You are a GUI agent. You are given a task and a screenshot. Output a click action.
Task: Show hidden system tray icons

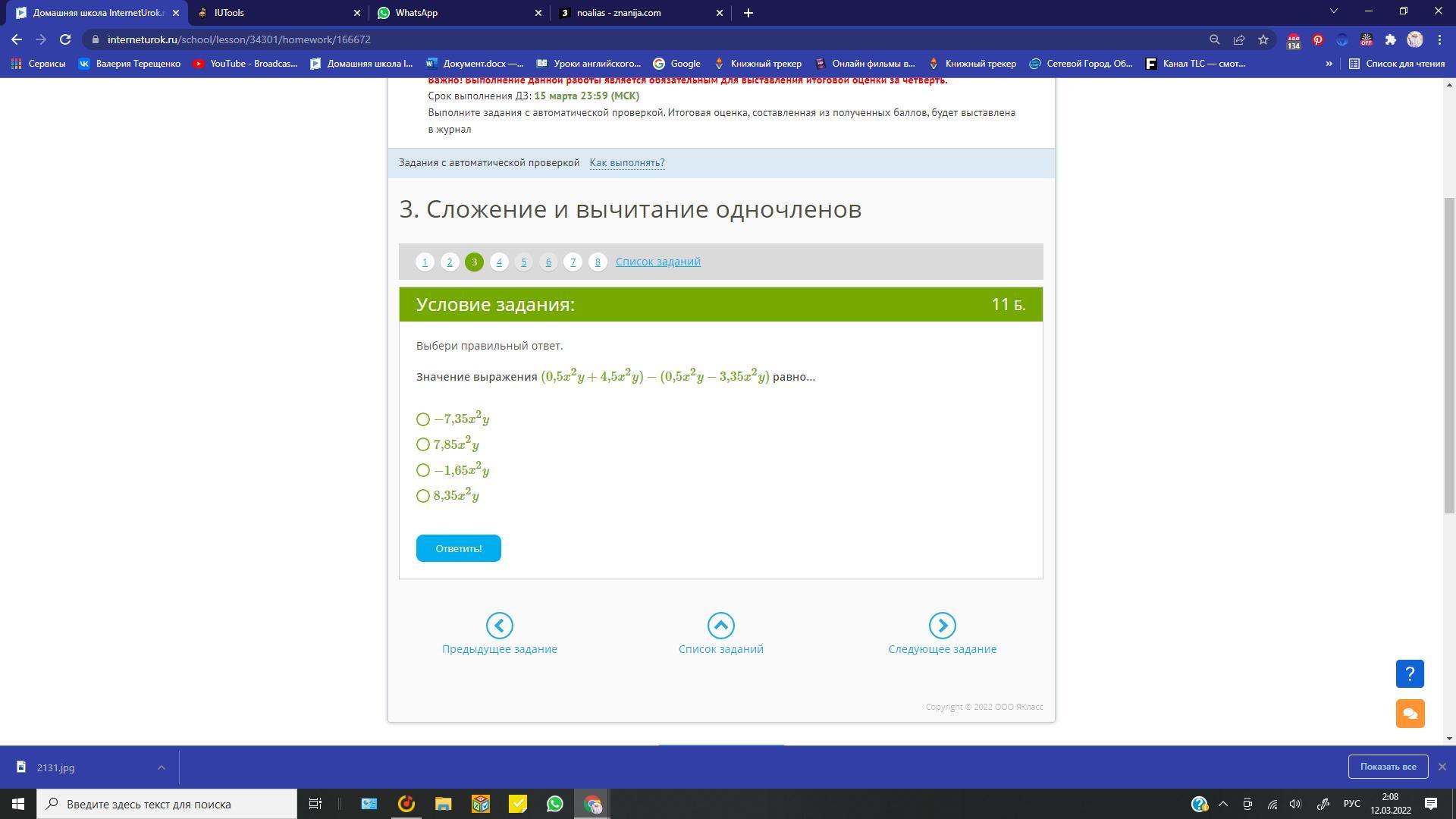click(x=1222, y=804)
